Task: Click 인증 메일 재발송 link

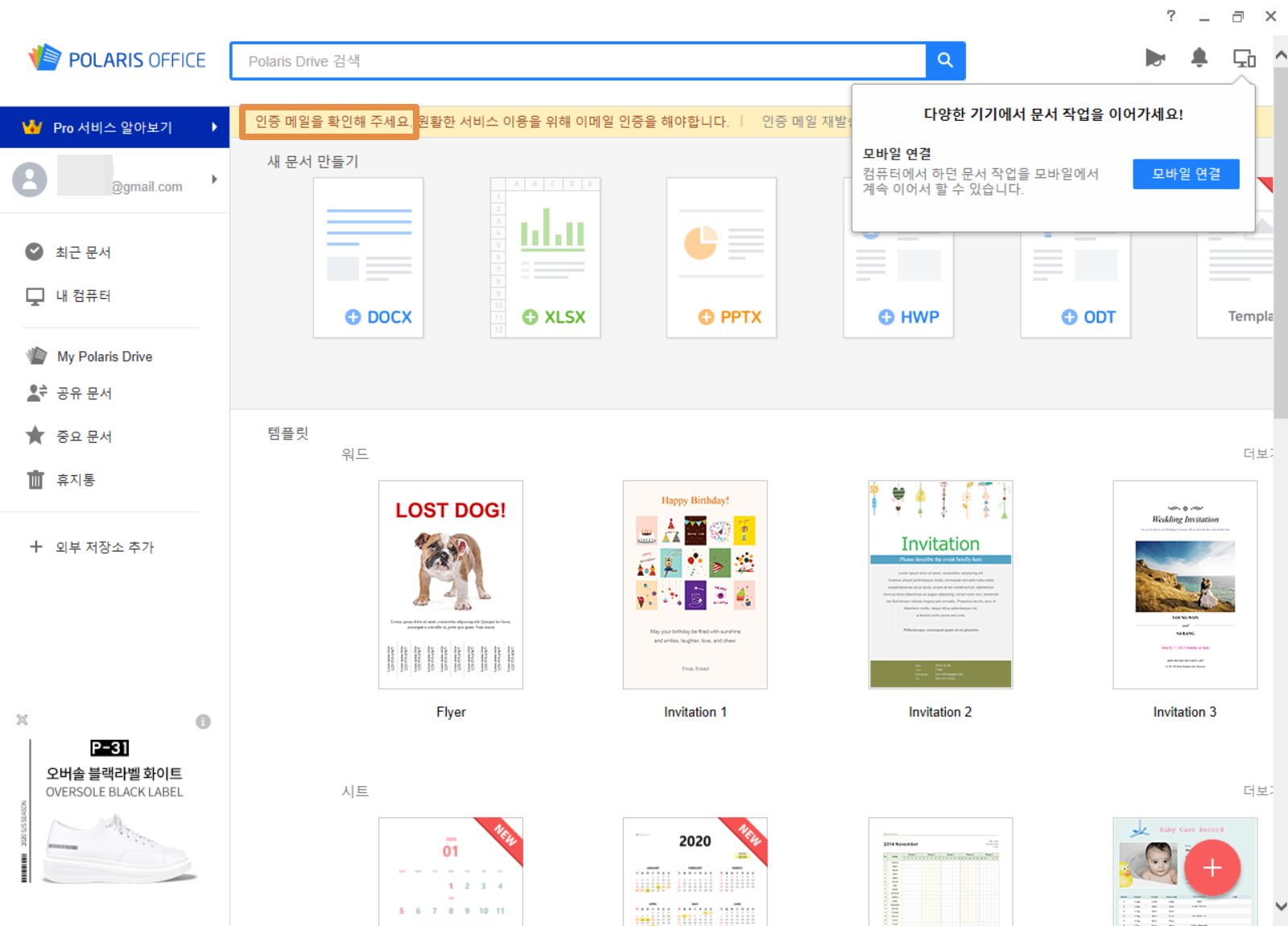Action: tap(806, 122)
